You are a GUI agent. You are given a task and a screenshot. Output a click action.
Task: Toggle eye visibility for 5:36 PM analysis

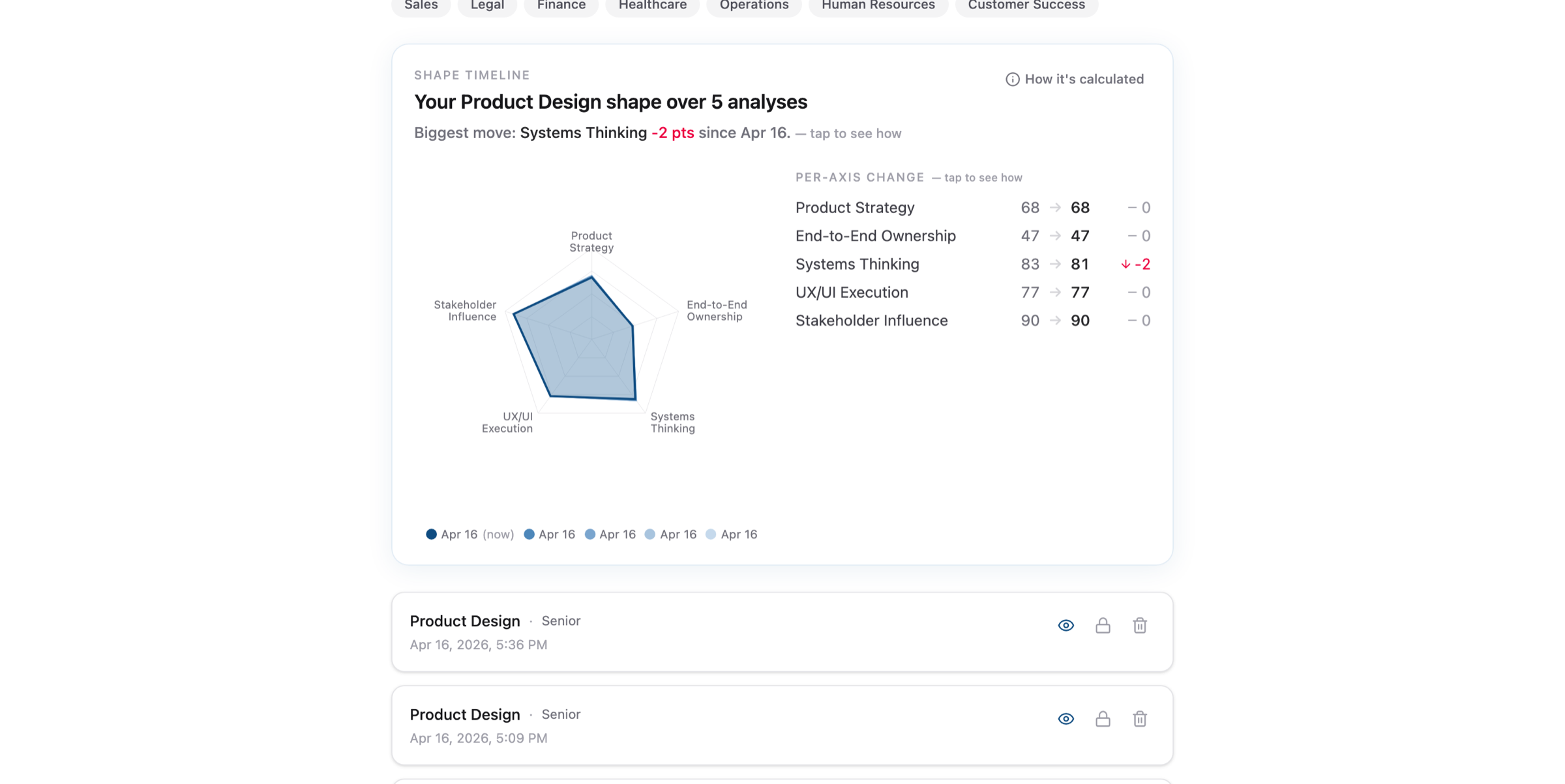1066,625
